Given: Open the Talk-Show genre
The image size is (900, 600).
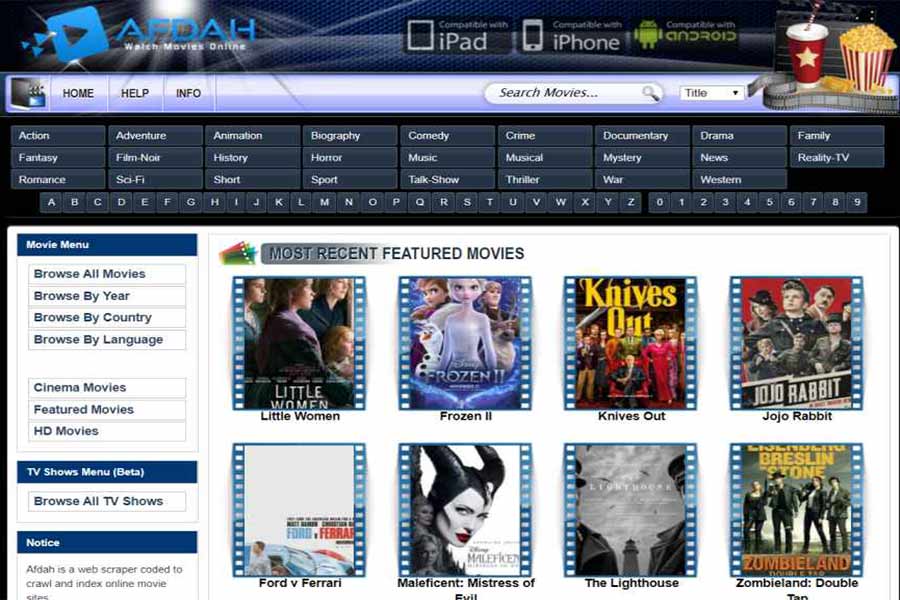Looking at the screenshot, I should 447,180.
